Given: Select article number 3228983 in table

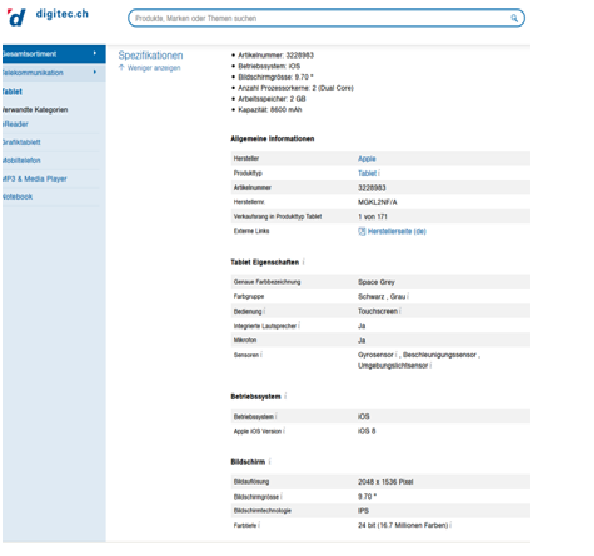Looking at the screenshot, I should (x=372, y=187).
